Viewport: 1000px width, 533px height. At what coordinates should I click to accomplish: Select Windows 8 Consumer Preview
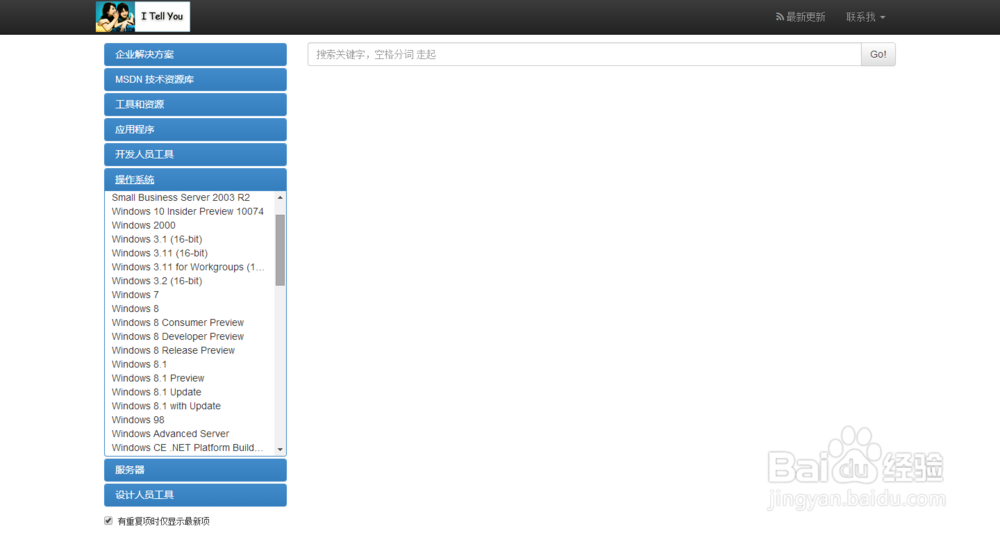tap(178, 323)
